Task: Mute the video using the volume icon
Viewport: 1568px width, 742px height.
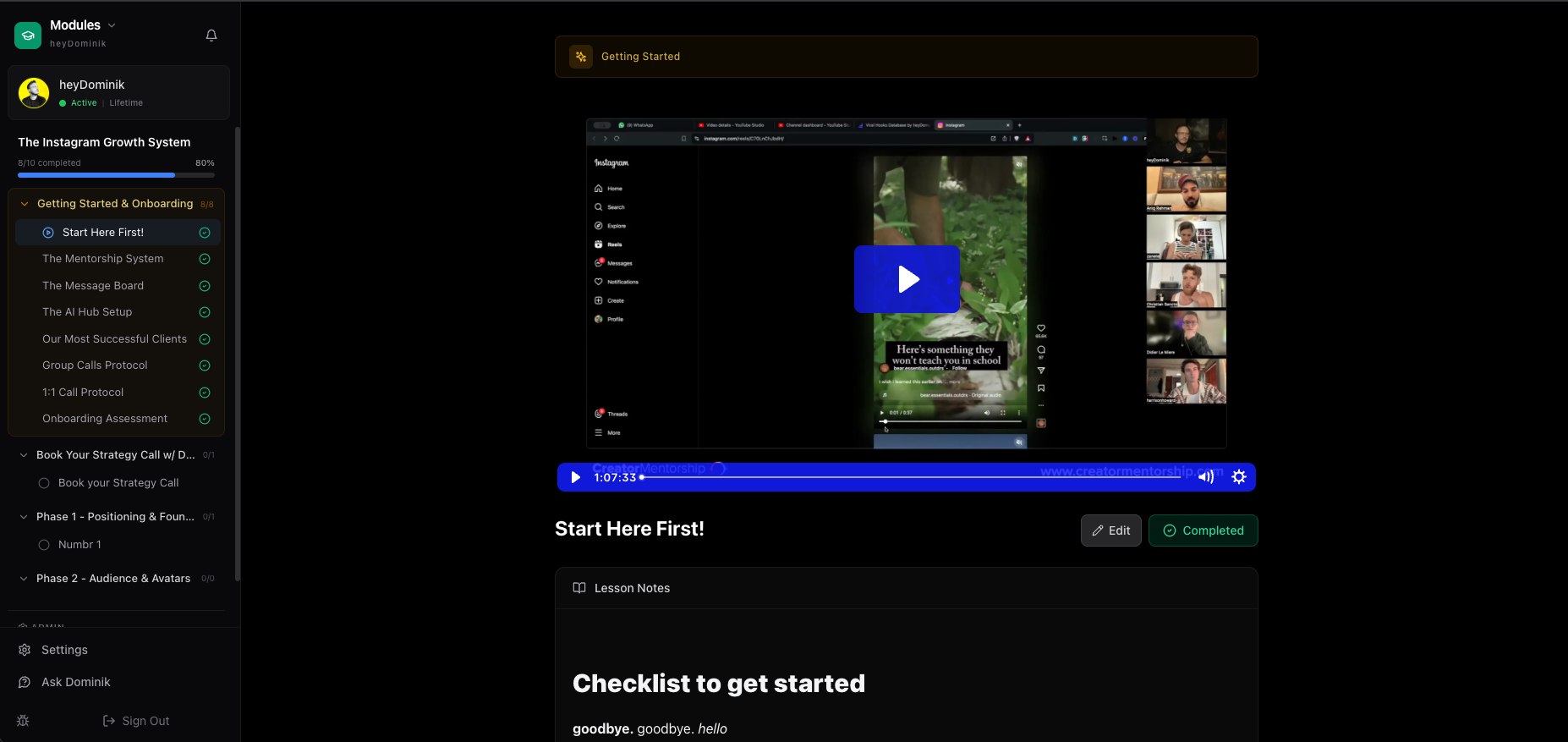Action: click(x=1205, y=477)
